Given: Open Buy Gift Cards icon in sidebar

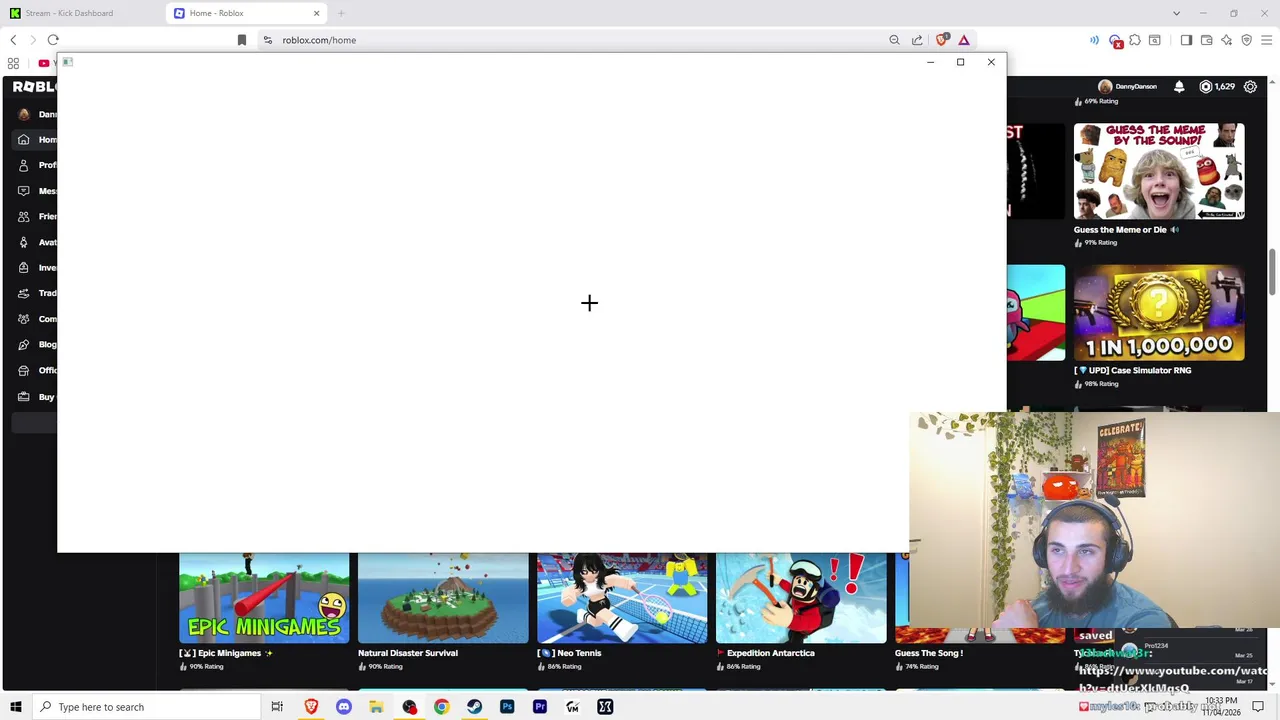Looking at the screenshot, I should click(24, 397).
